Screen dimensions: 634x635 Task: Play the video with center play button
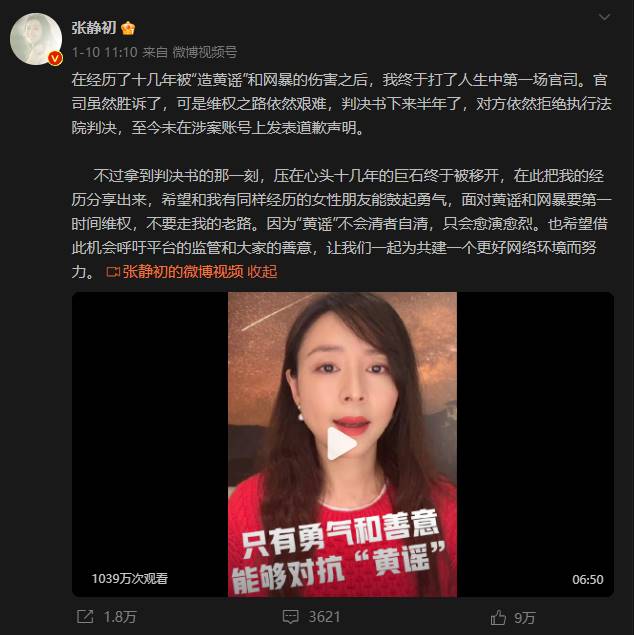[341, 443]
